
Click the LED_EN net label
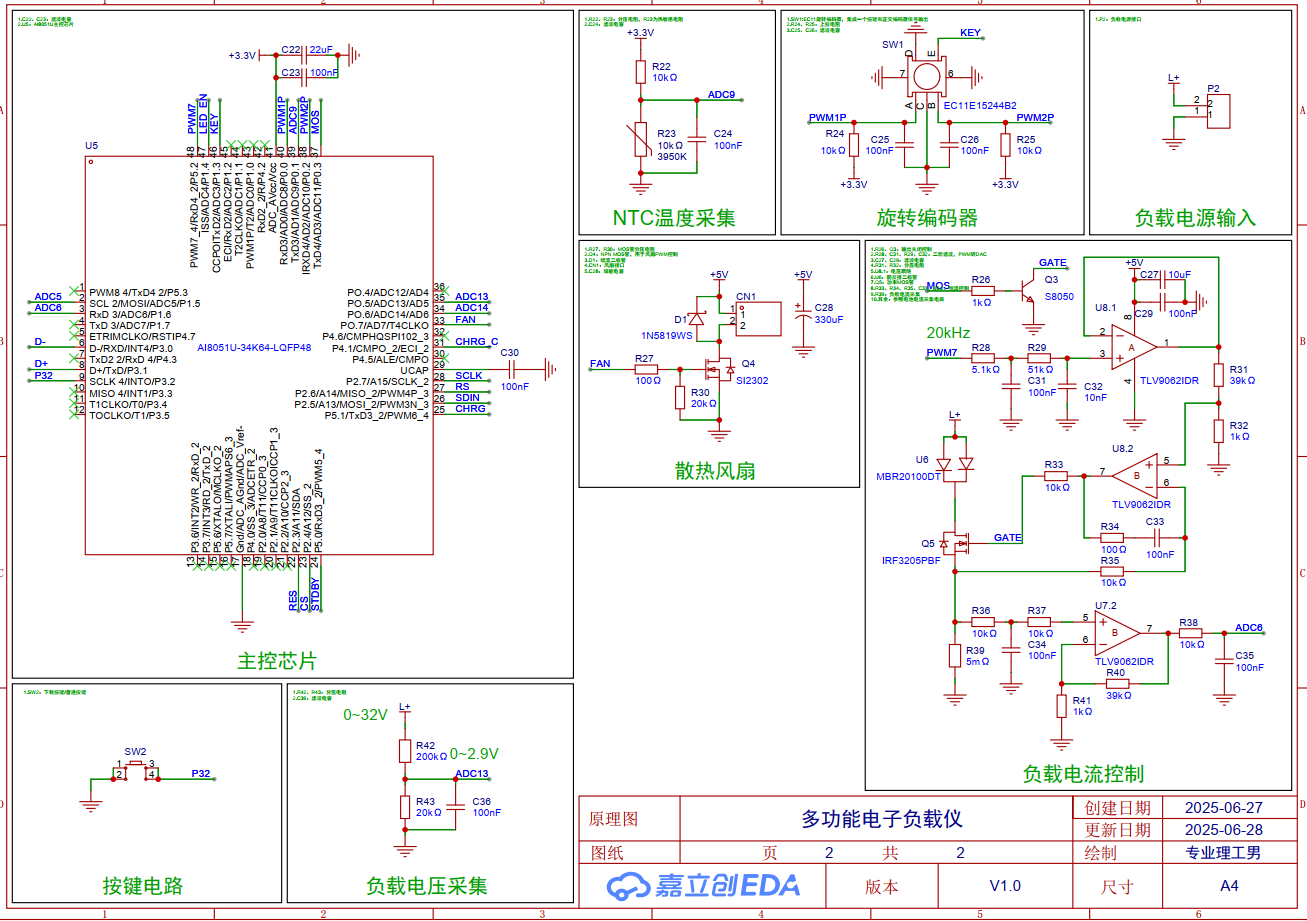(x=204, y=115)
